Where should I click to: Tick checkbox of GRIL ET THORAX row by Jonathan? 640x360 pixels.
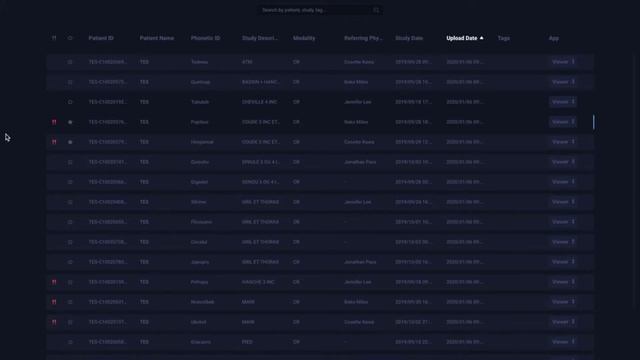(x=70, y=262)
